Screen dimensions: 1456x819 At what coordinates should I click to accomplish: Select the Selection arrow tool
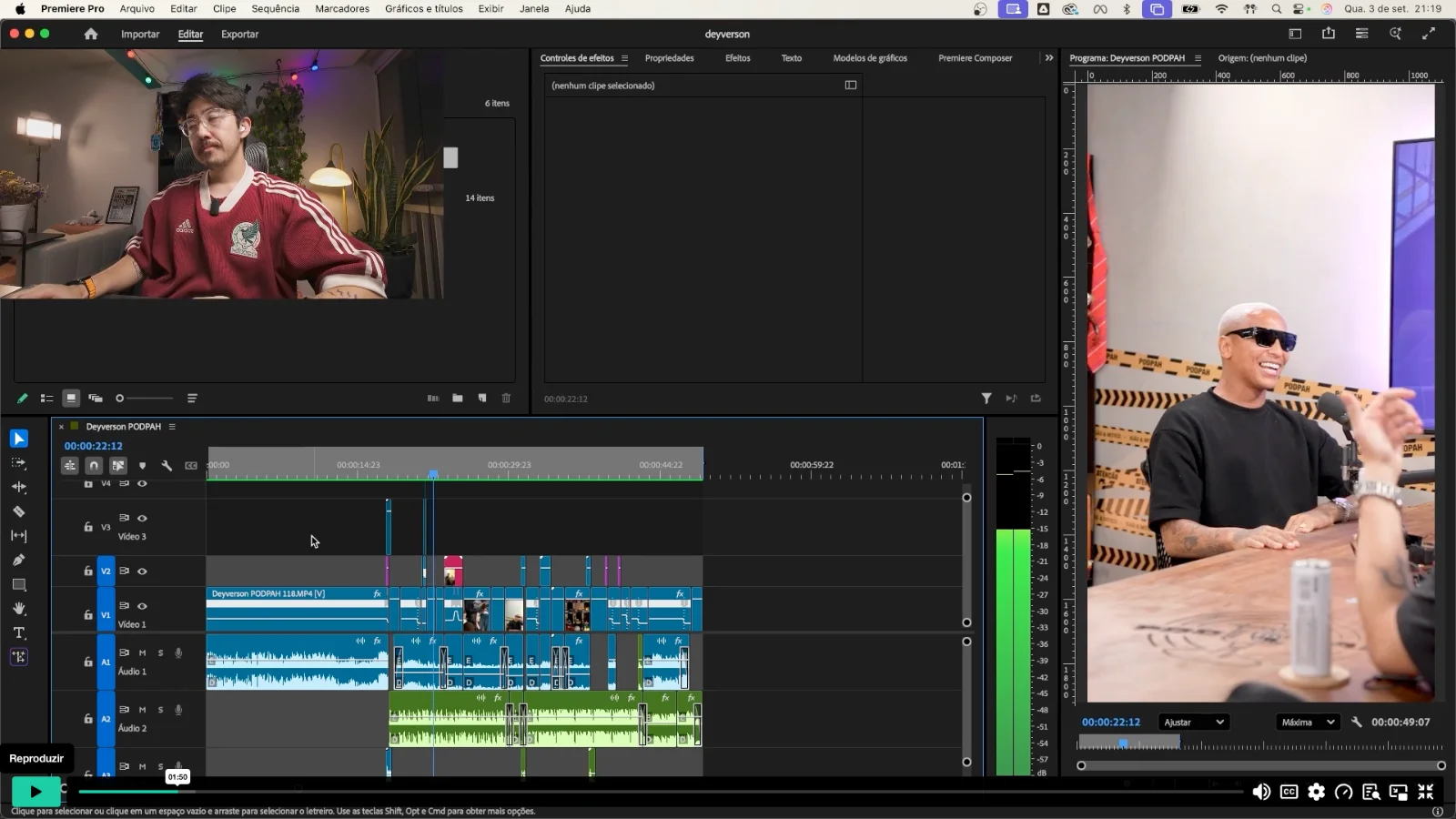click(x=19, y=439)
